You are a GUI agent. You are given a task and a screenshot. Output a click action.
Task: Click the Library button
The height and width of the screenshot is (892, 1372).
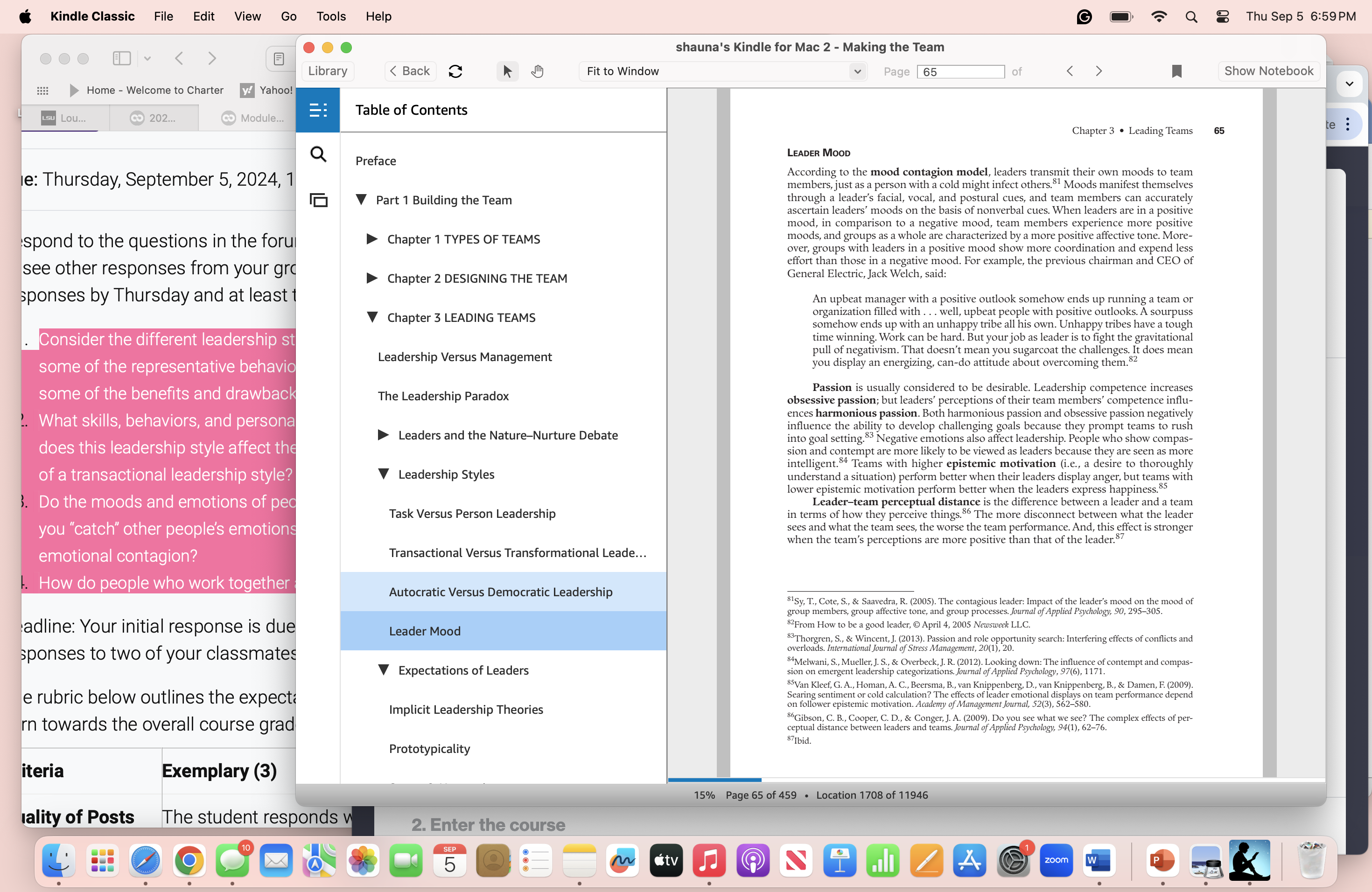(x=328, y=71)
